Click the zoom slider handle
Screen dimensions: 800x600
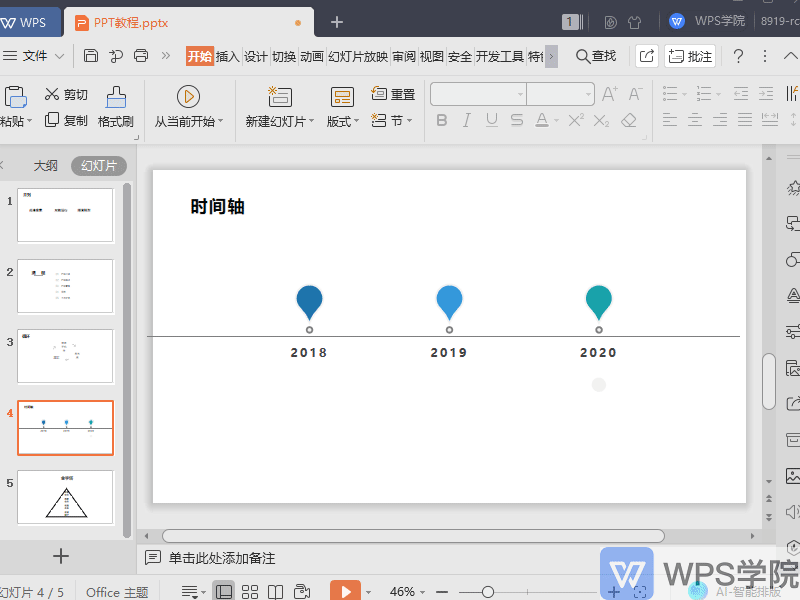click(488, 592)
